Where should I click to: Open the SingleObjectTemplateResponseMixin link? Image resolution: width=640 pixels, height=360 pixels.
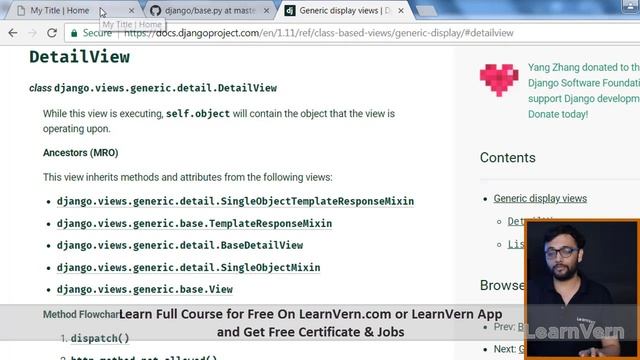click(x=236, y=201)
